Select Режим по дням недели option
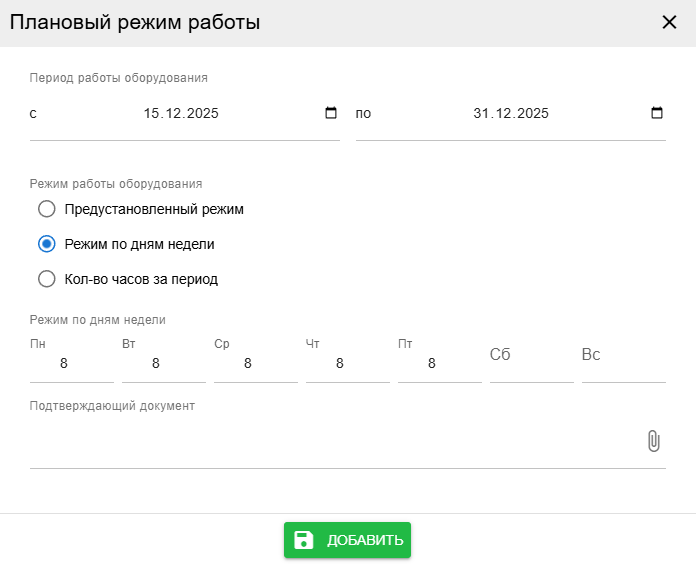Viewport: 696px width, 564px height. pos(46,244)
